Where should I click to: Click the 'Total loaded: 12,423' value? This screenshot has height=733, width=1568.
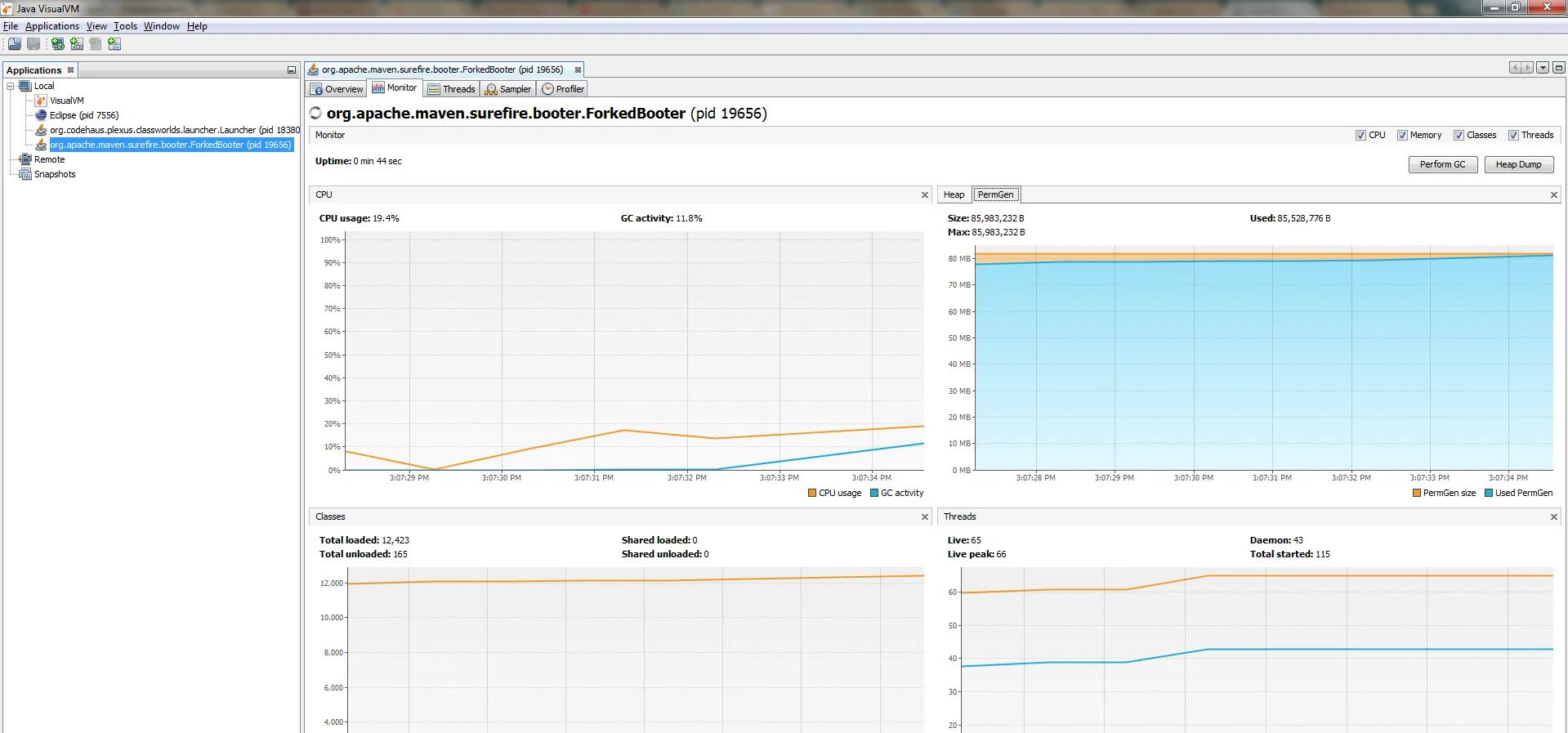point(364,541)
